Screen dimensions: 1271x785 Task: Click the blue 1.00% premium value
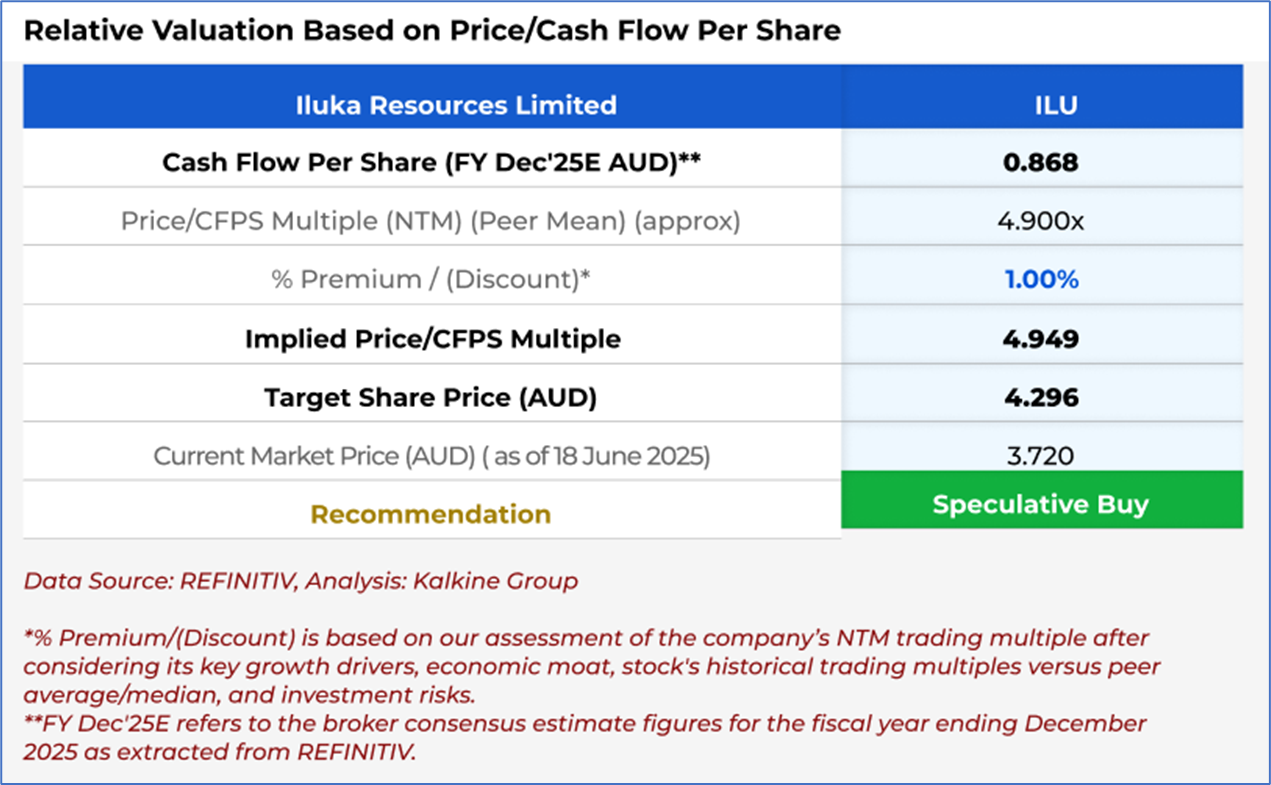click(x=1041, y=279)
